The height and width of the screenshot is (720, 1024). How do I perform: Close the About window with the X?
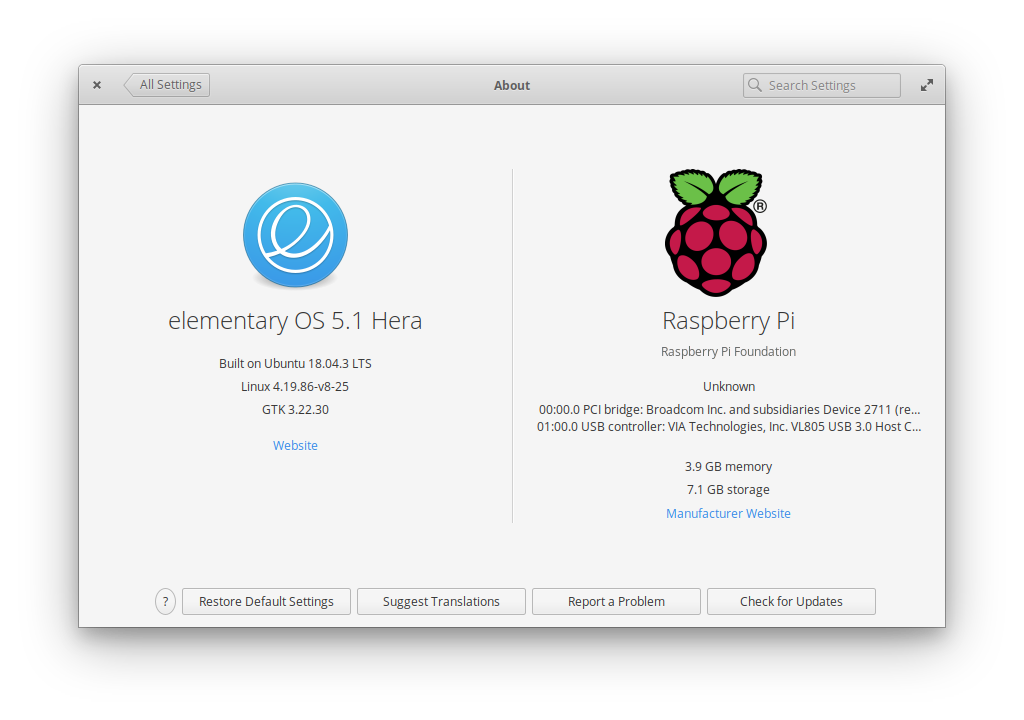tap(97, 85)
